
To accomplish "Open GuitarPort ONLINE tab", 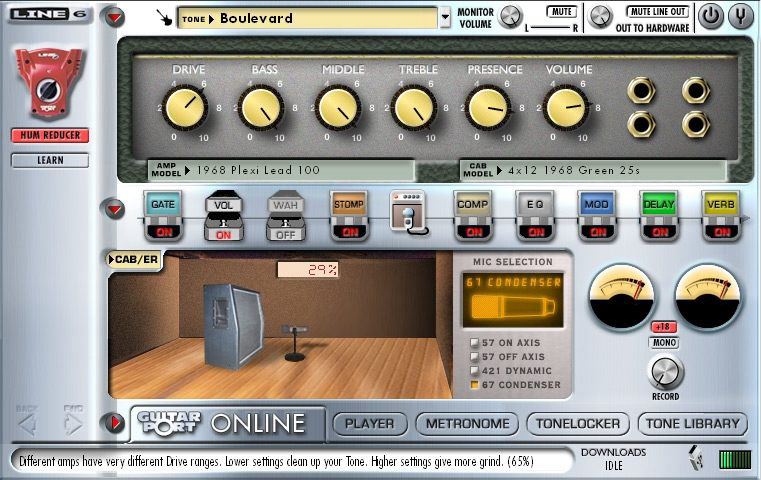I will [x=227, y=424].
